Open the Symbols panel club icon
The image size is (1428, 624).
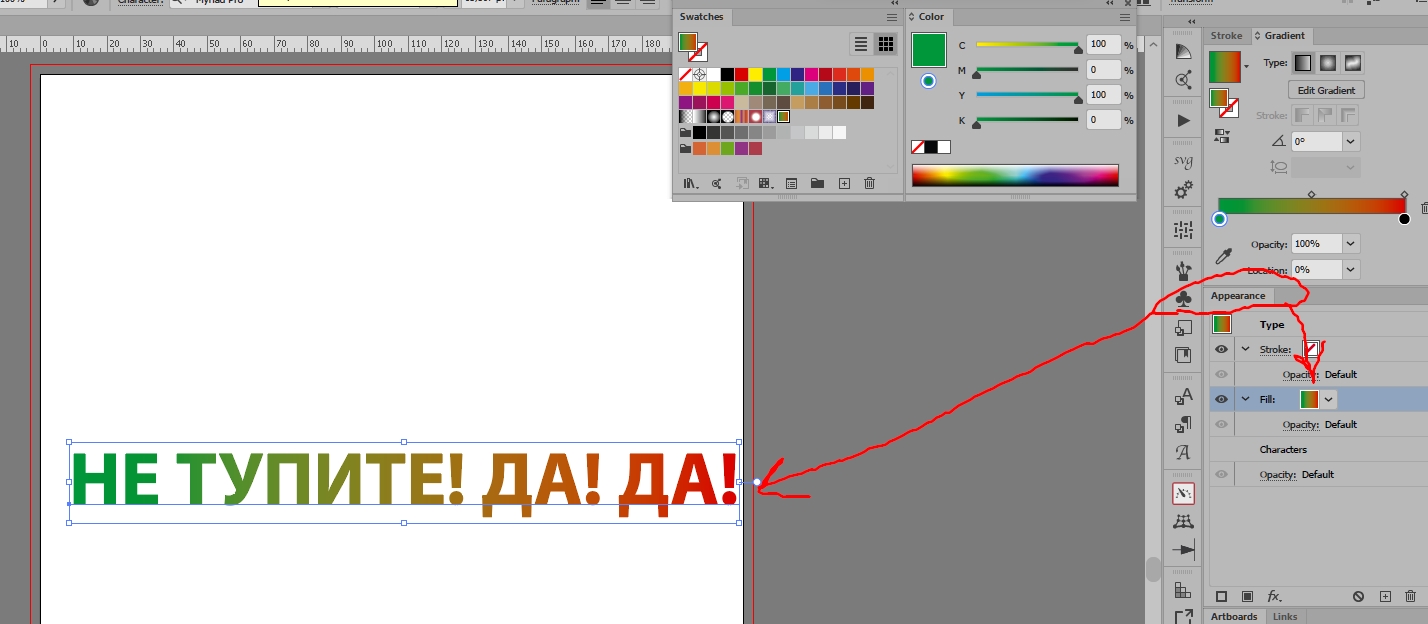click(x=1184, y=298)
